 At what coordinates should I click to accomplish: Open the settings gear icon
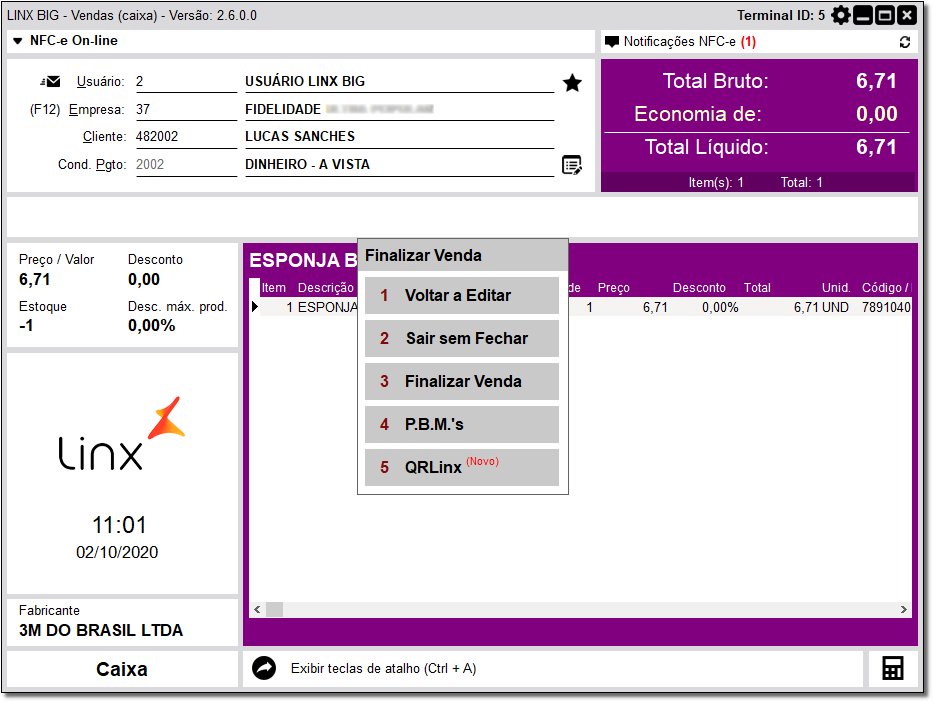(841, 15)
